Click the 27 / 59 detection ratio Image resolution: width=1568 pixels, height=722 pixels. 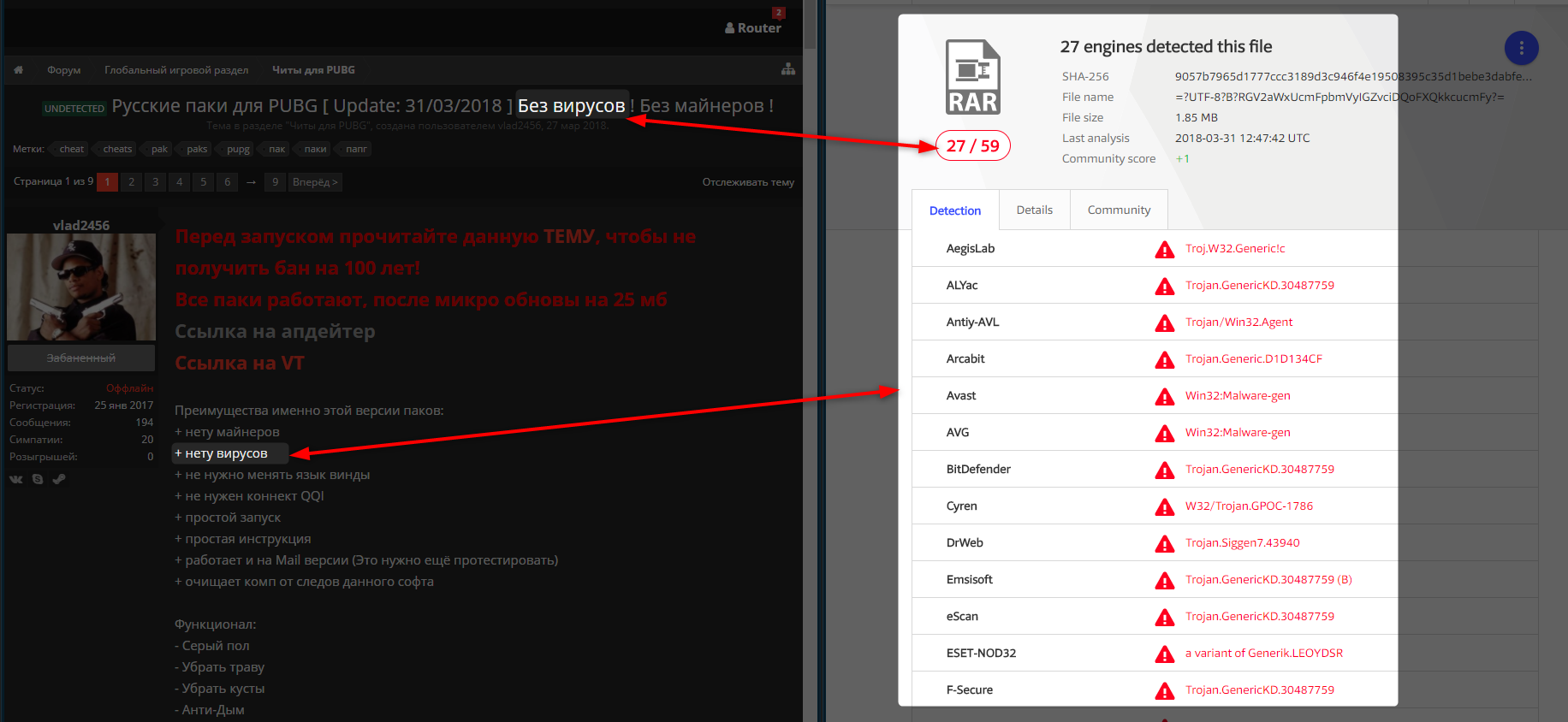tap(973, 146)
